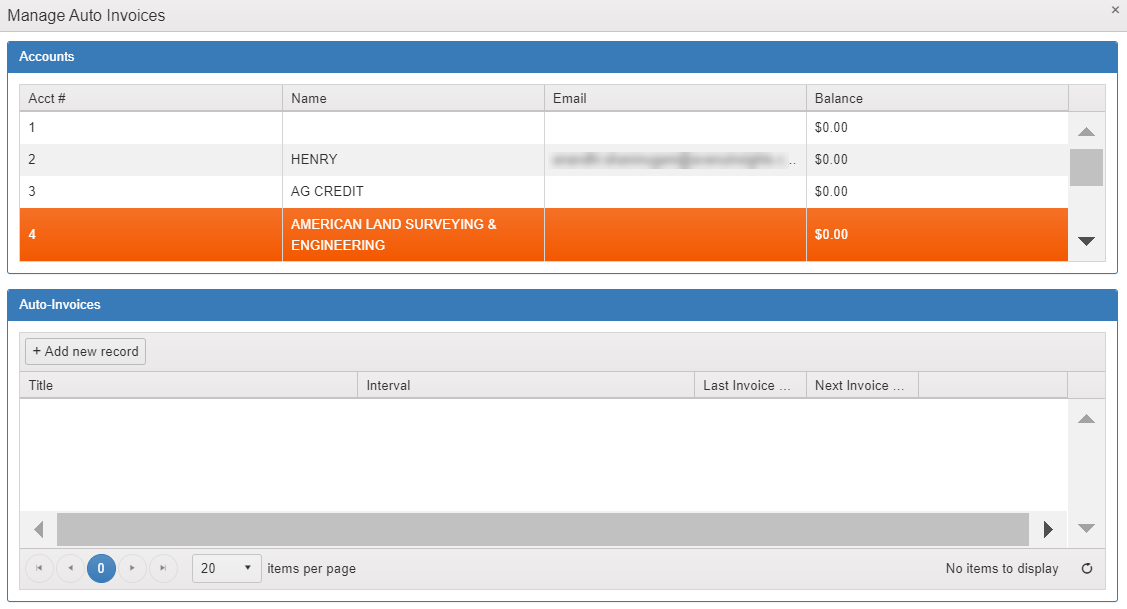
Task: Go to the previous page of auto-invoices
Action: (x=70, y=568)
